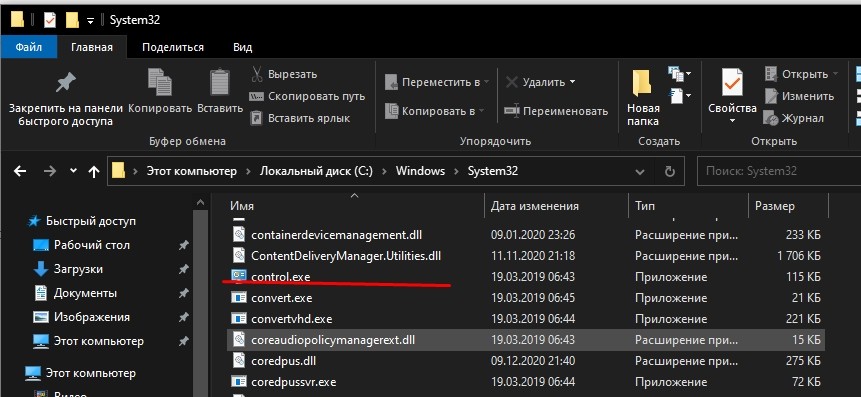
Task: Click Изменить in ribbon
Action: tap(799, 96)
